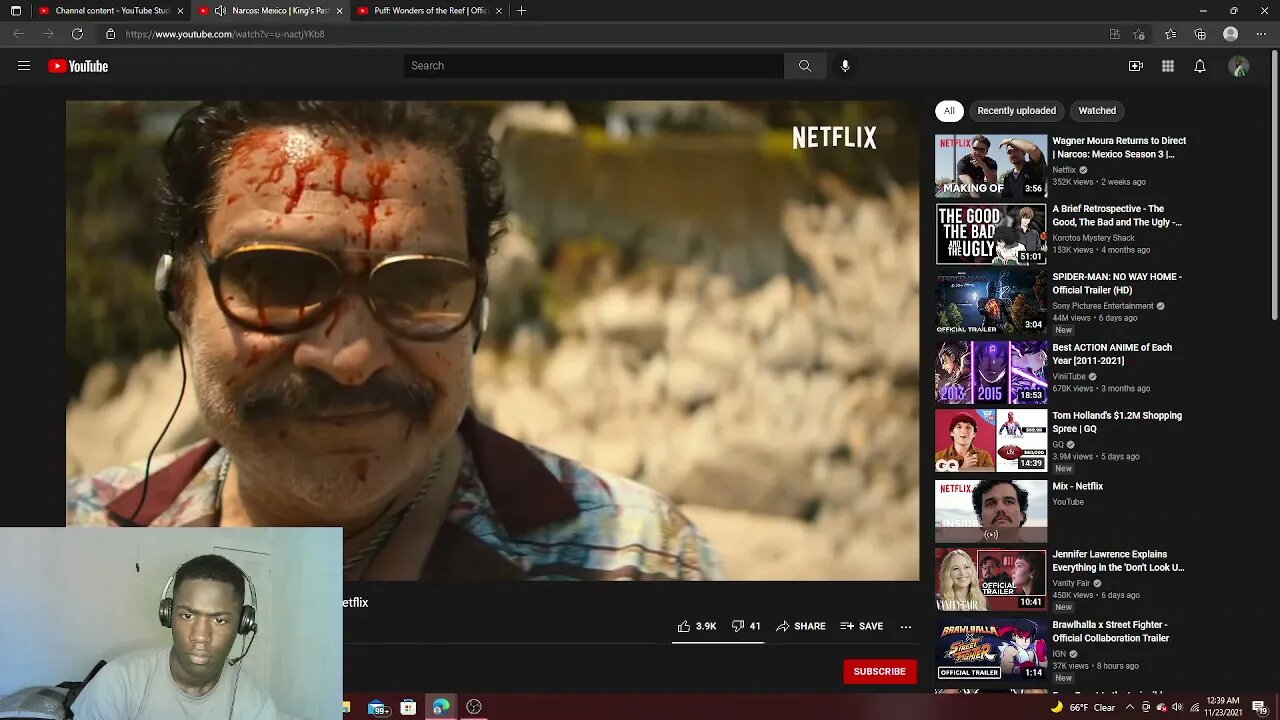
Task: Close the Puff: Wonders of the Reef tab
Action: pos(498,11)
